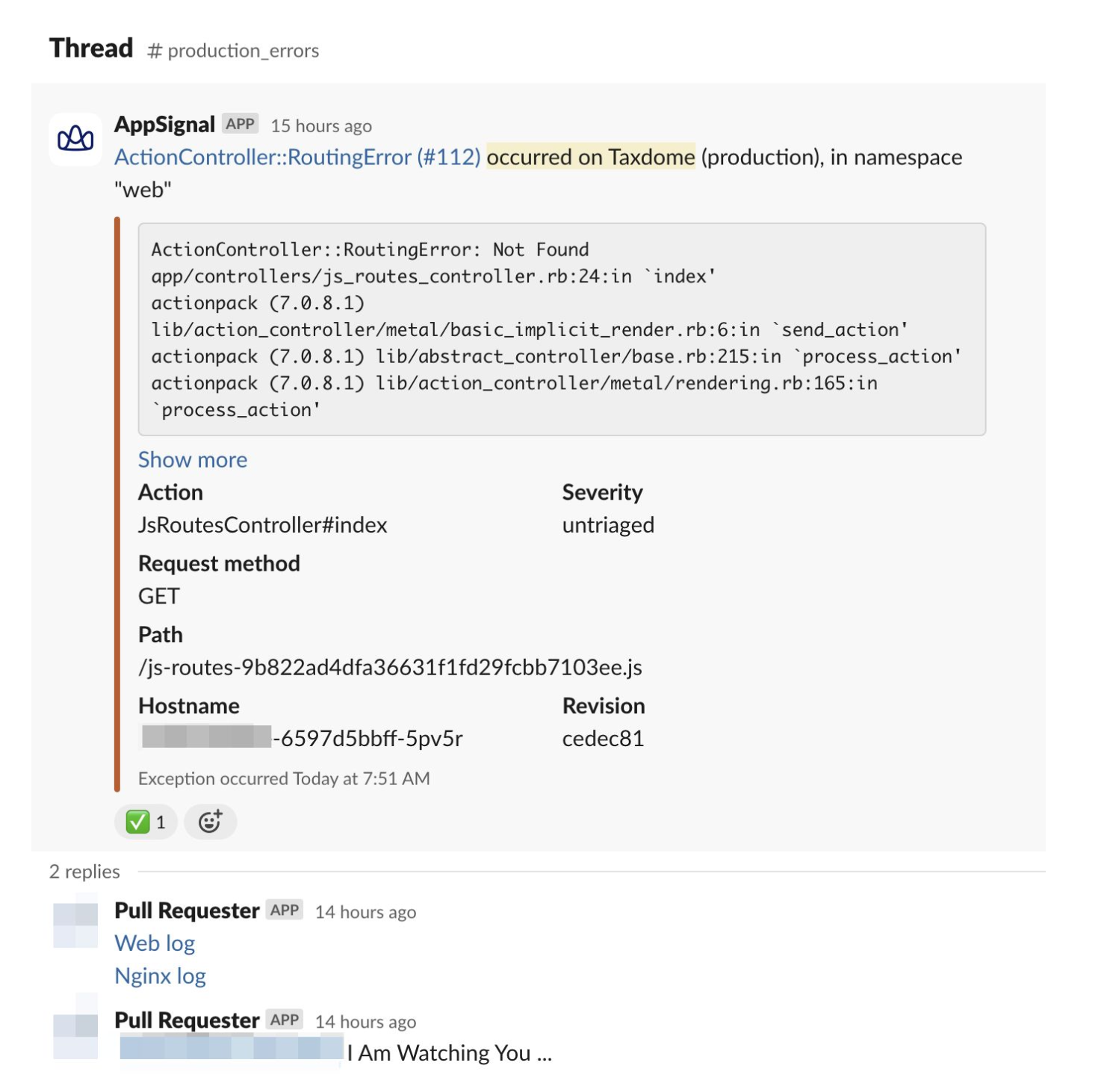Click the stack trace code block
1110x1092 pixels.
click(x=562, y=329)
